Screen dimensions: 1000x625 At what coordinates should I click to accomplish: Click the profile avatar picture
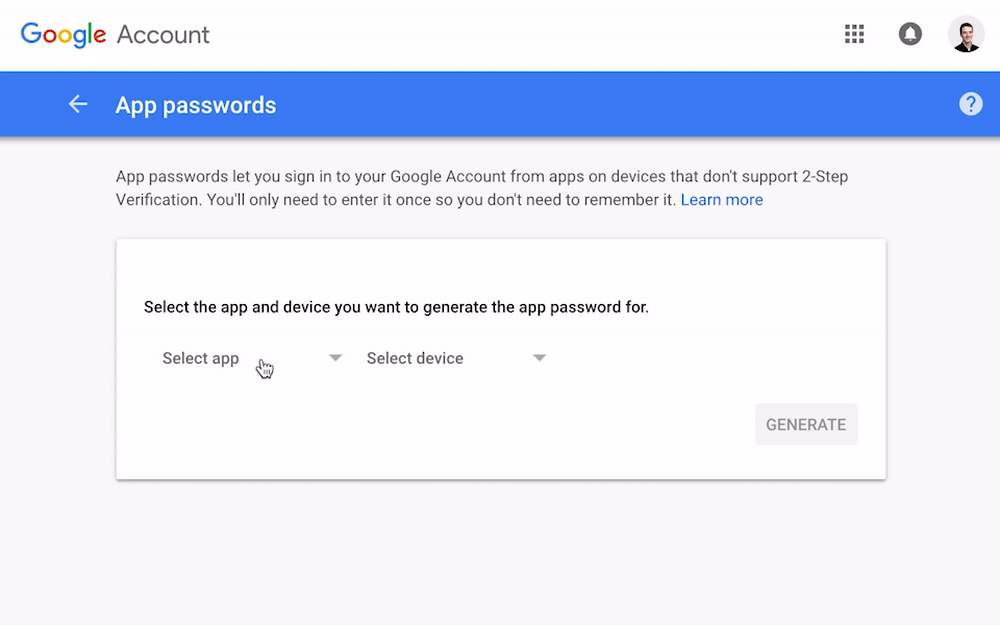coord(966,34)
